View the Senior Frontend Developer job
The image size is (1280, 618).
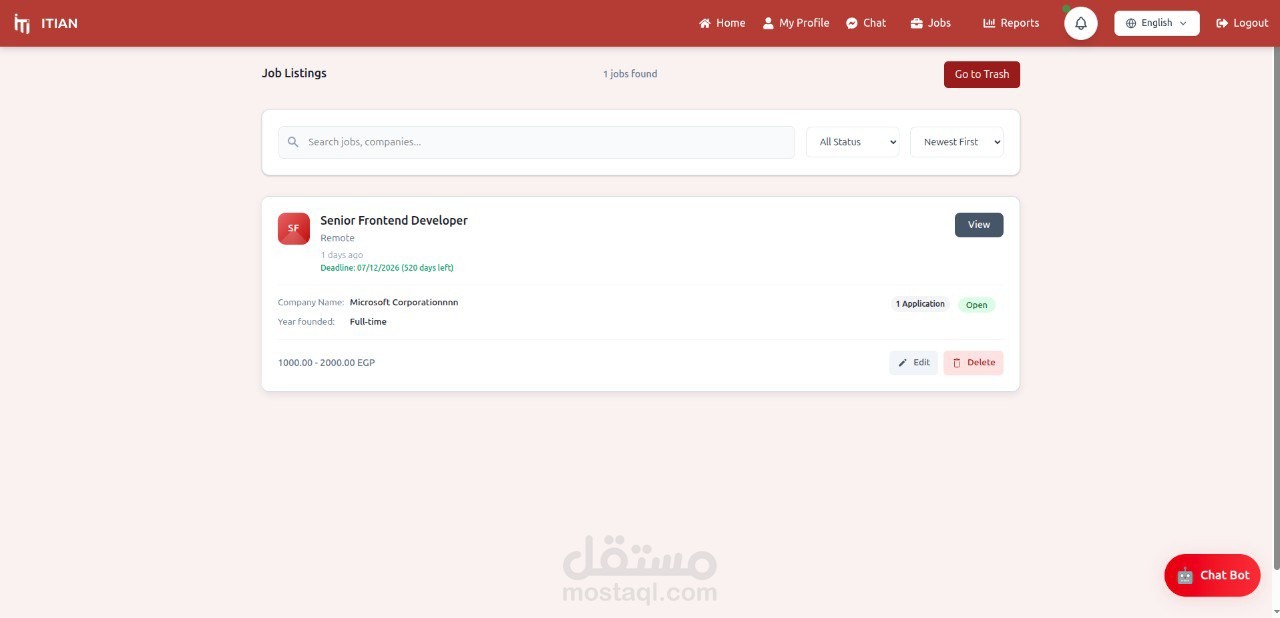(979, 225)
